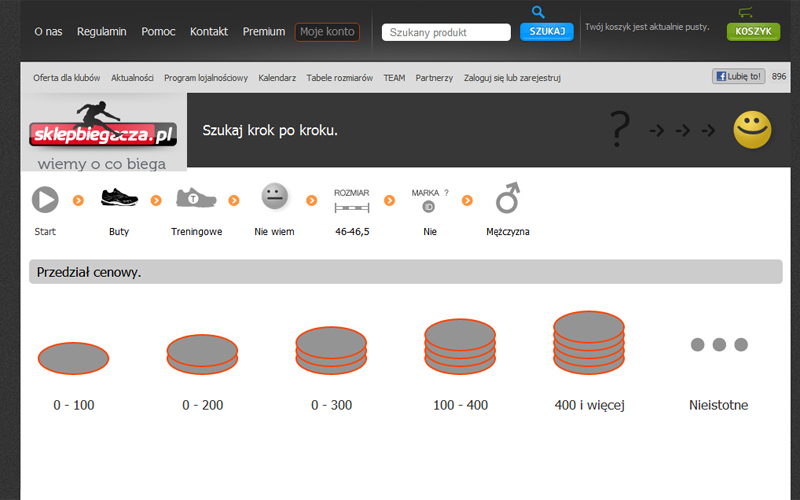Open Moje konto
This screenshot has width=800, height=500.
[327, 32]
